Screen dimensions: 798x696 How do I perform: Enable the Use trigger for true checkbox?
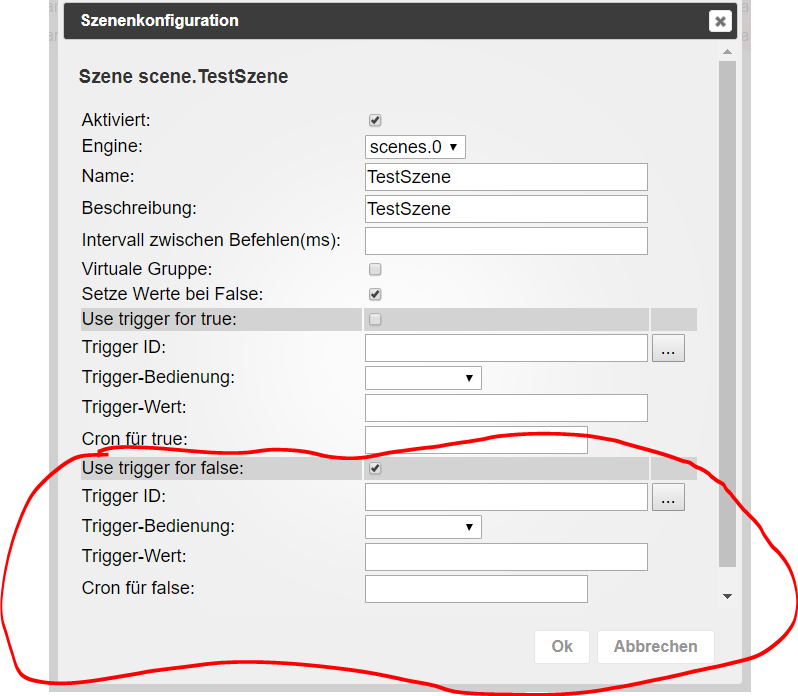375,319
